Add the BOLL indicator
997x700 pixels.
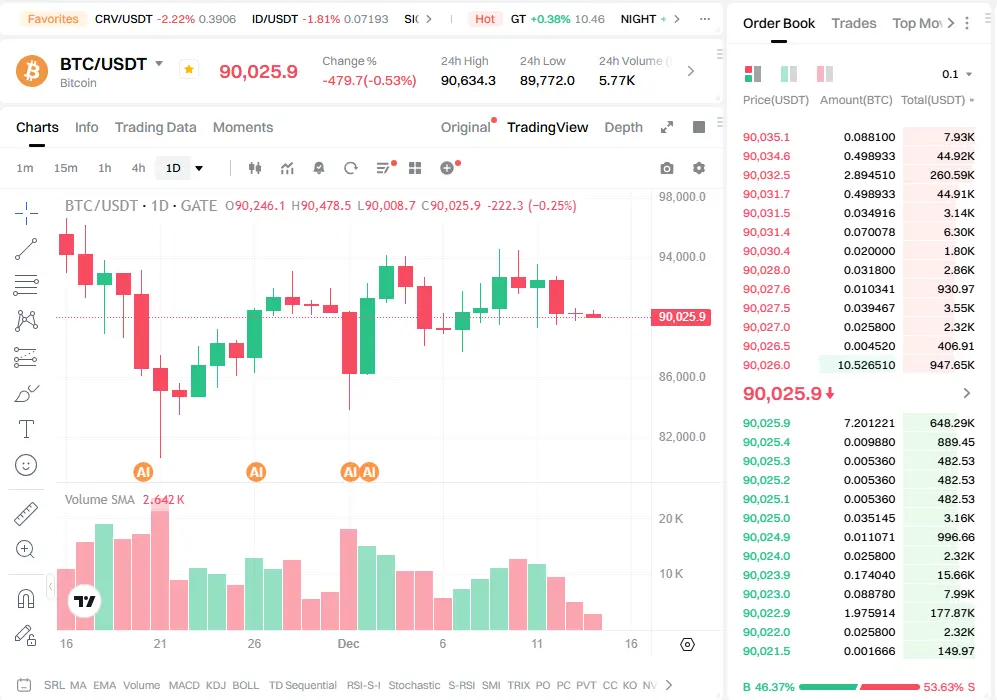[x=245, y=685]
